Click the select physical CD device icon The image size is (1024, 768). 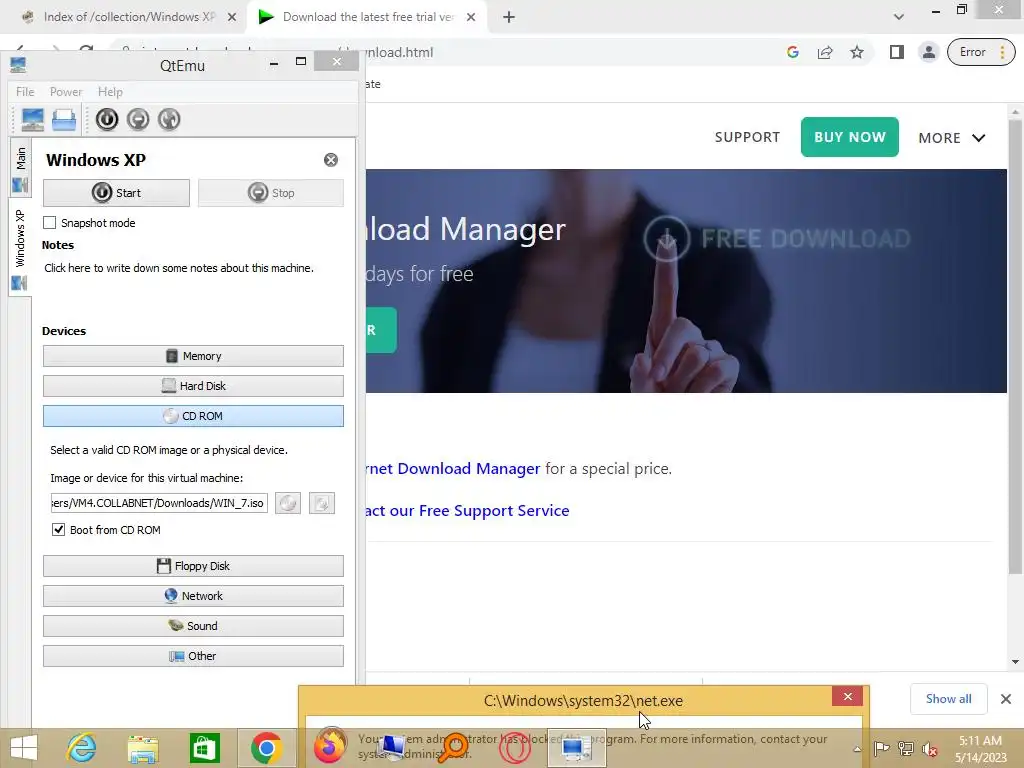288,503
